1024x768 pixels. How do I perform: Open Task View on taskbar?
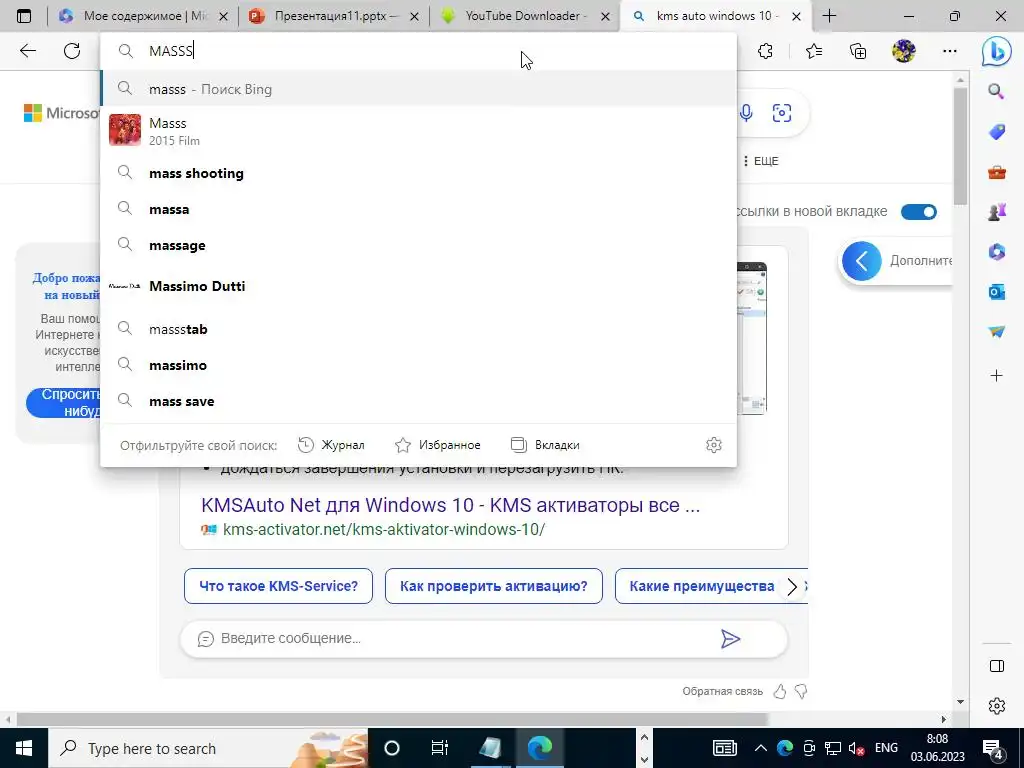click(x=440, y=748)
